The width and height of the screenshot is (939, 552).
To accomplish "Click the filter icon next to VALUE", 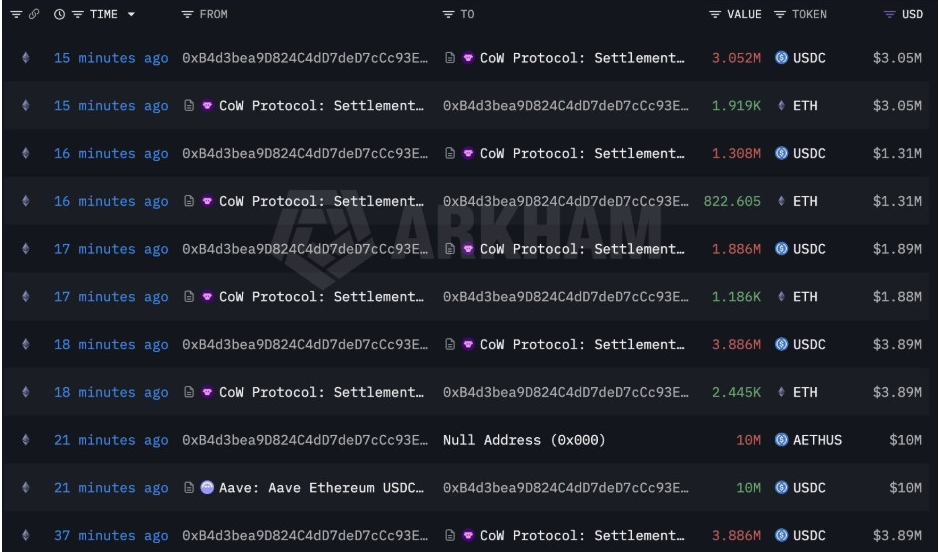I will pyautogui.click(x=714, y=14).
